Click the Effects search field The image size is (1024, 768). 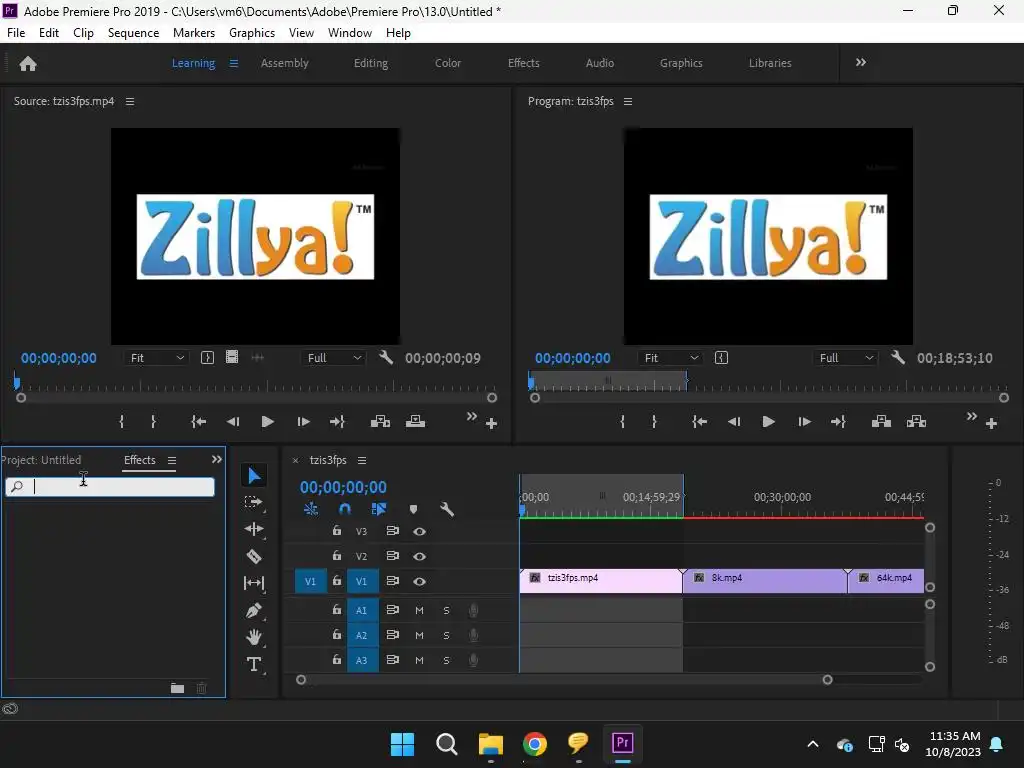[110, 487]
